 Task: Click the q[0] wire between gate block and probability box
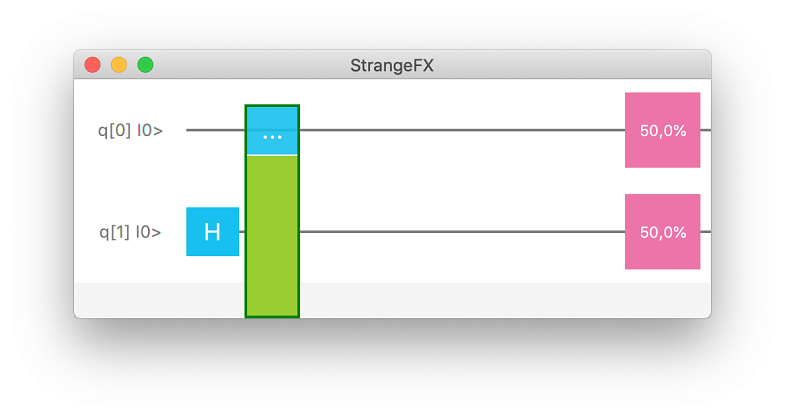pyautogui.click(x=460, y=130)
